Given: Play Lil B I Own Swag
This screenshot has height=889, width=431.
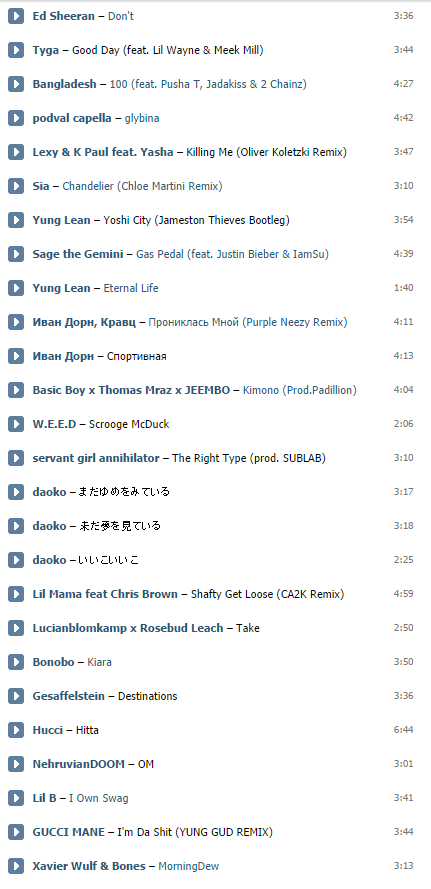Looking at the screenshot, I should tap(16, 798).
